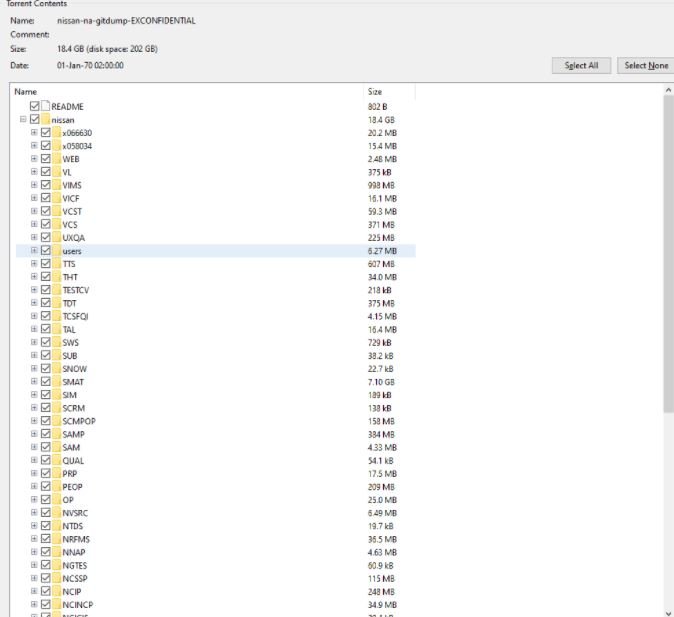Uncheck the WEB folder checkbox
The image size is (674, 617).
pos(46,159)
